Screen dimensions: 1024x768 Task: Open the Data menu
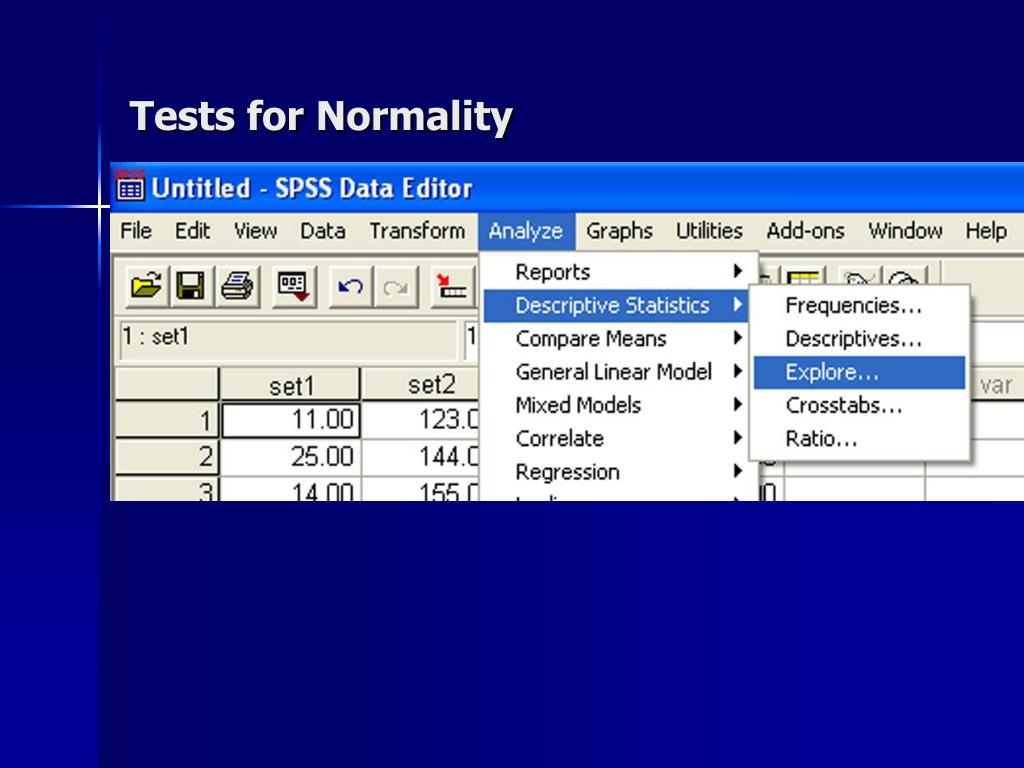[x=323, y=231]
